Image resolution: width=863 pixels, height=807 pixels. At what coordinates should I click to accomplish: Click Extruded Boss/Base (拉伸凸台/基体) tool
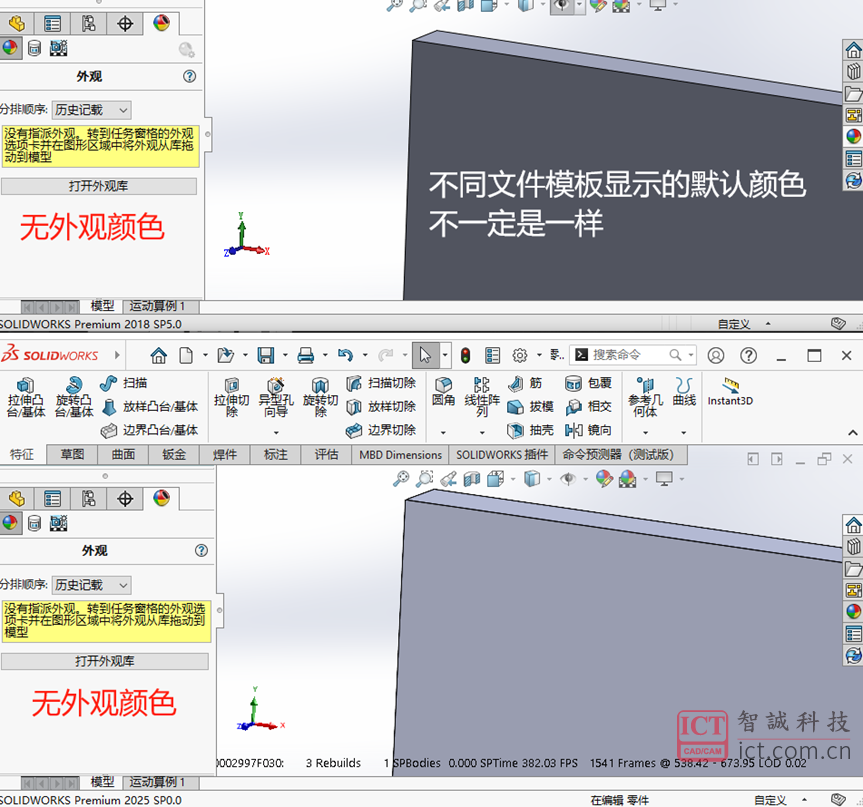pyautogui.click(x=26, y=397)
